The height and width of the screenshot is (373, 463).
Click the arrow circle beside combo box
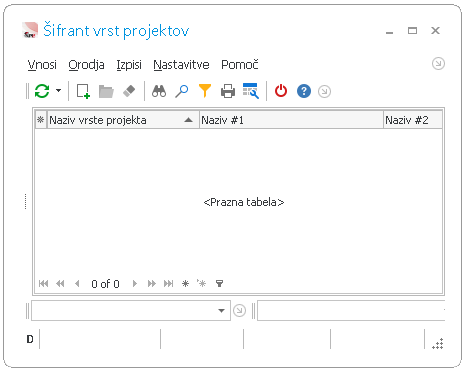(239, 311)
